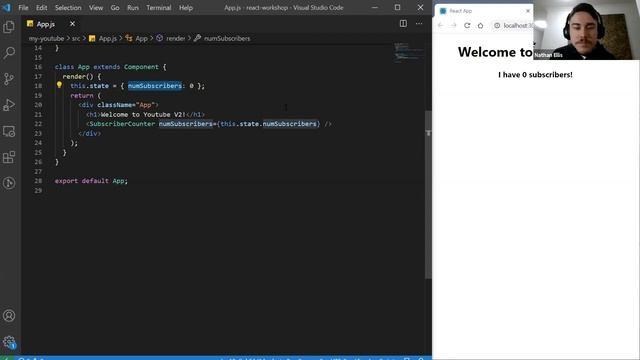Expand the numSubscribers breadcrumb
640x360 pixels.
click(222, 38)
